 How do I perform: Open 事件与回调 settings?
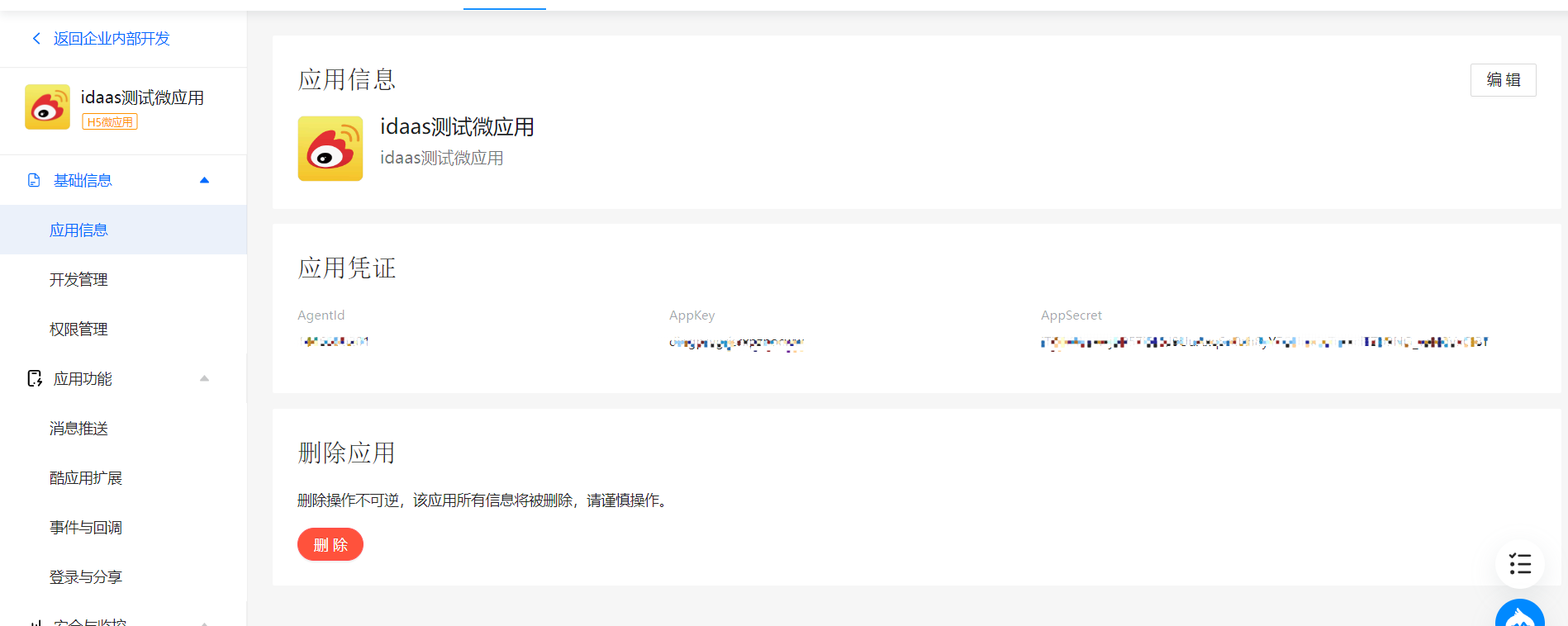point(86,528)
